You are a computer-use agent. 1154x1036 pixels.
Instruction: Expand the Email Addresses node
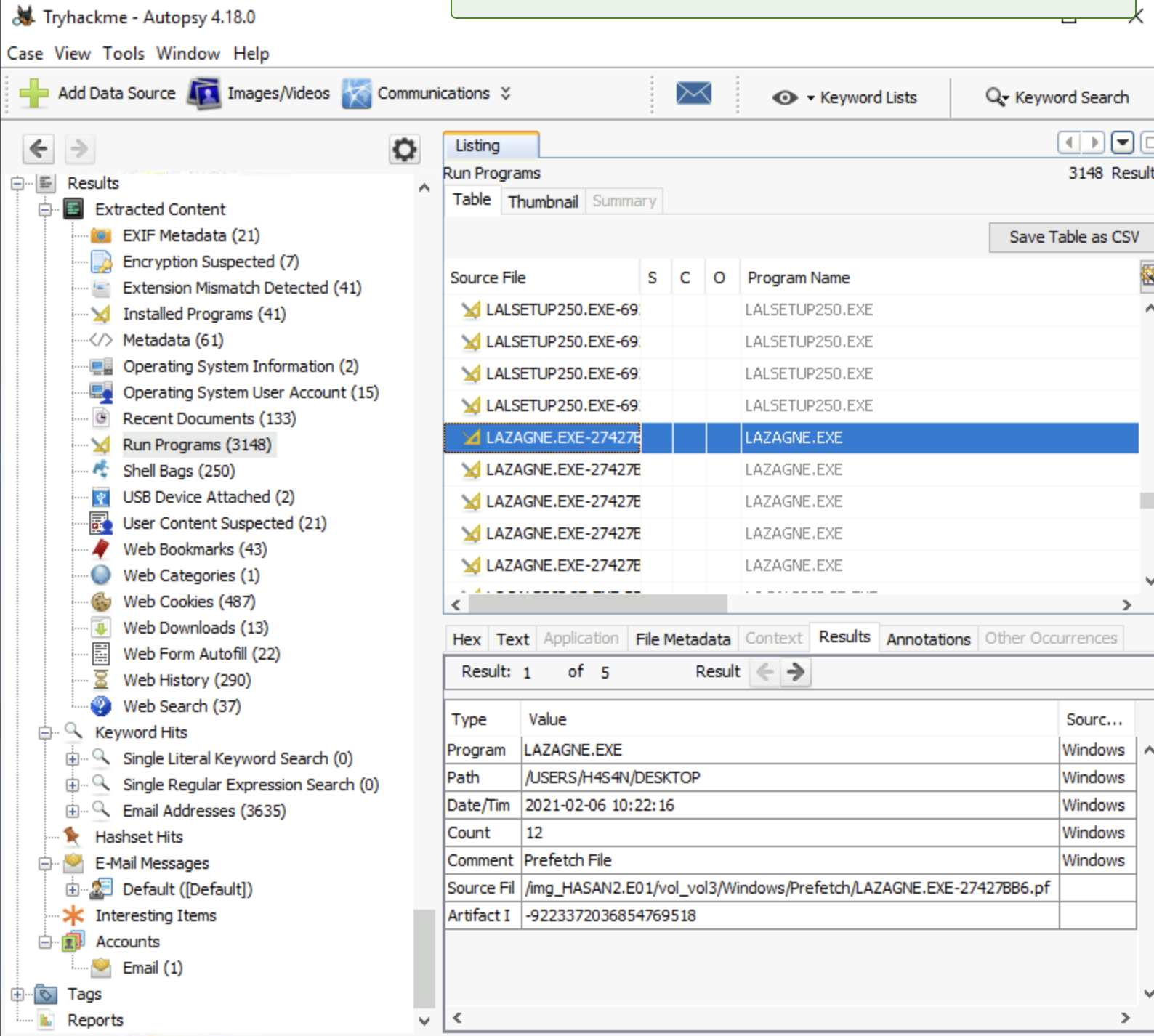coord(73,812)
